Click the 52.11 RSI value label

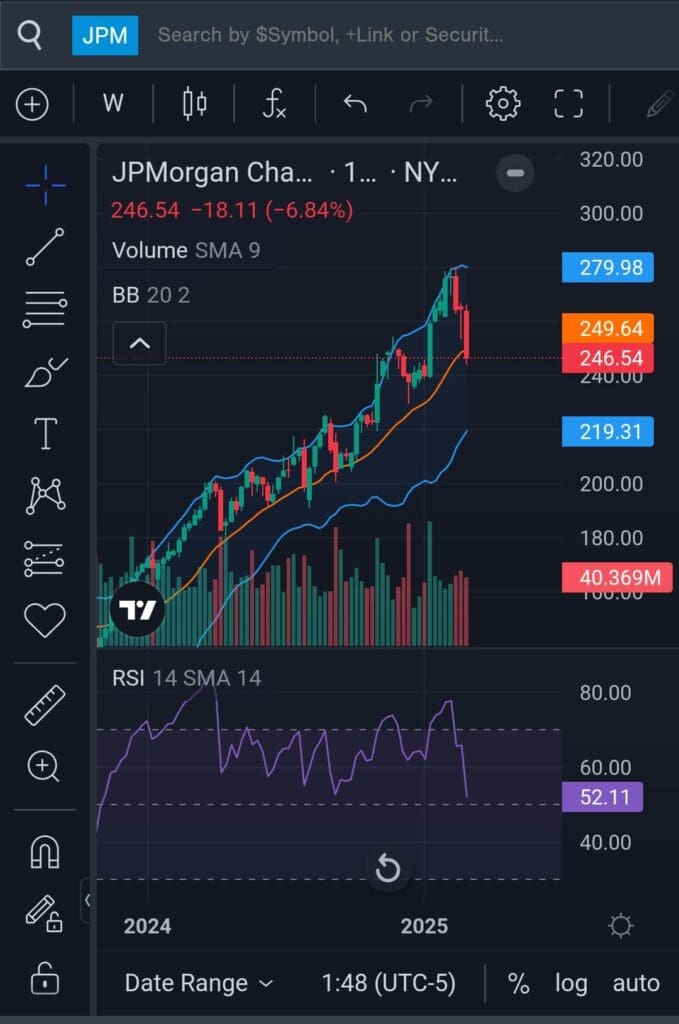click(603, 797)
